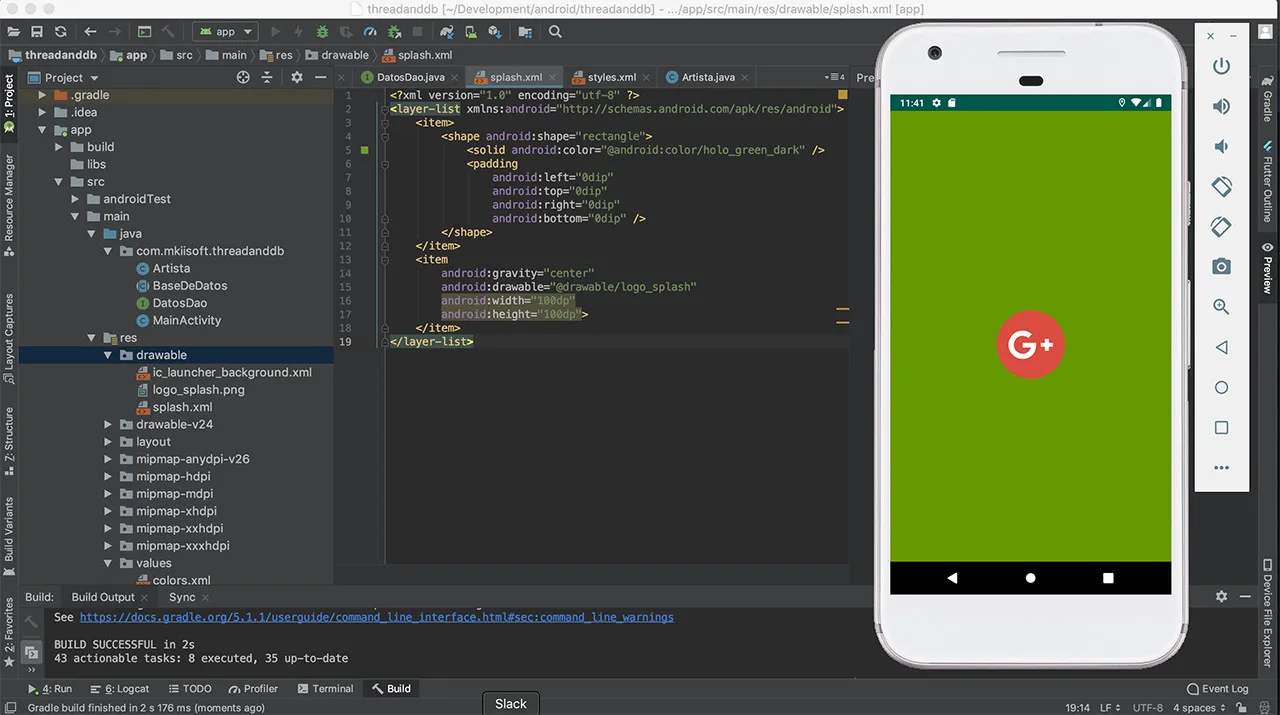
Task: Click the Debug app bug icon
Action: click(x=322, y=32)
